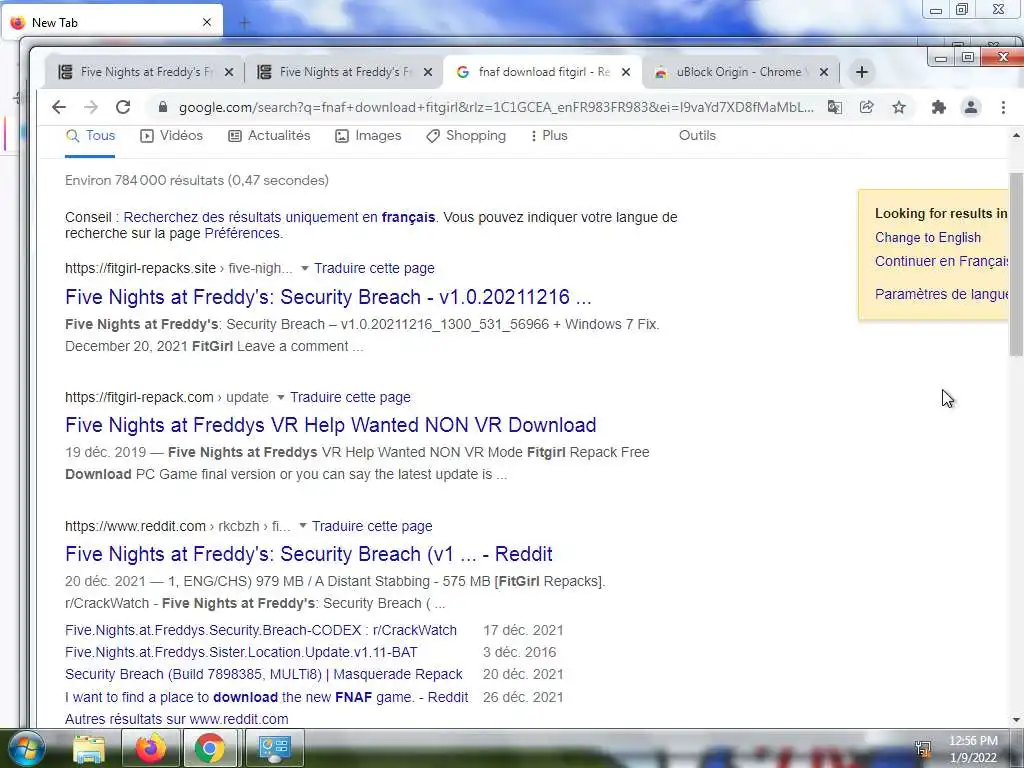Click Continuer en Français
The image size is (1024, 768).
pyautogui.click(x=942, y=261)
